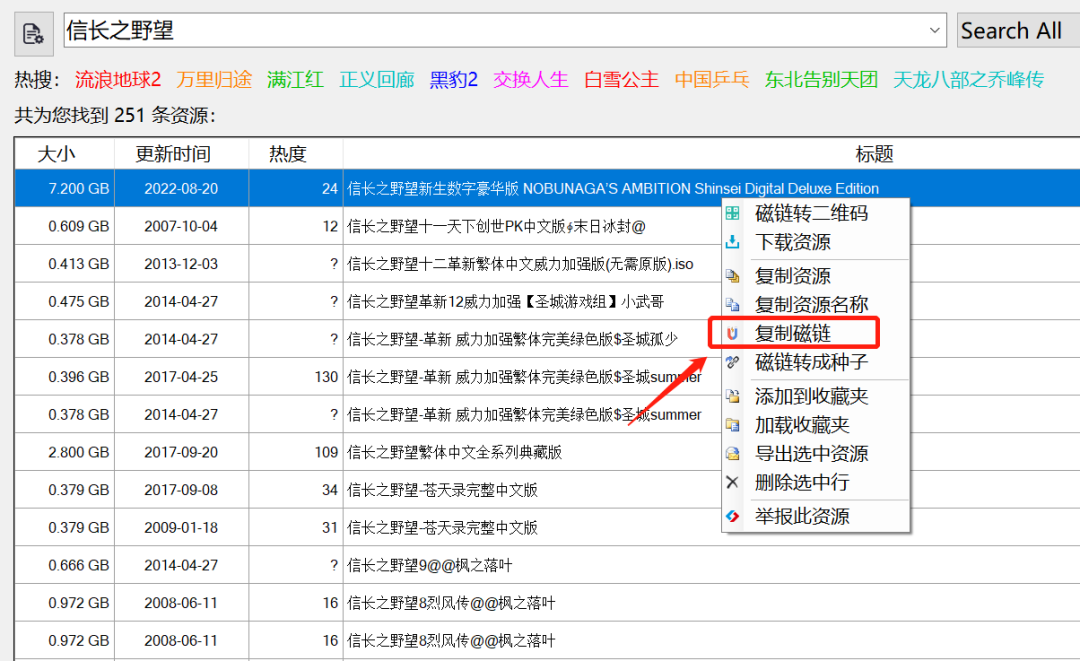The height and width of the screenshot is (661, 1080).
Task: Open hot search link 中国乒乓
Action: [712, 80]
